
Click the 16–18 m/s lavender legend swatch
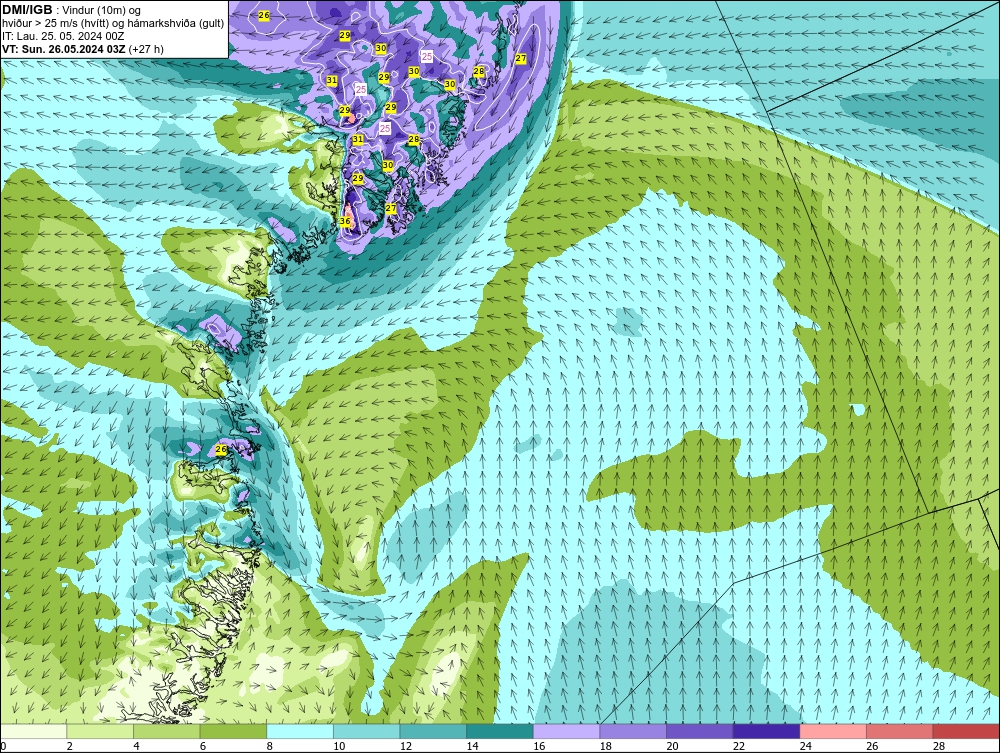tap(566, 731)
